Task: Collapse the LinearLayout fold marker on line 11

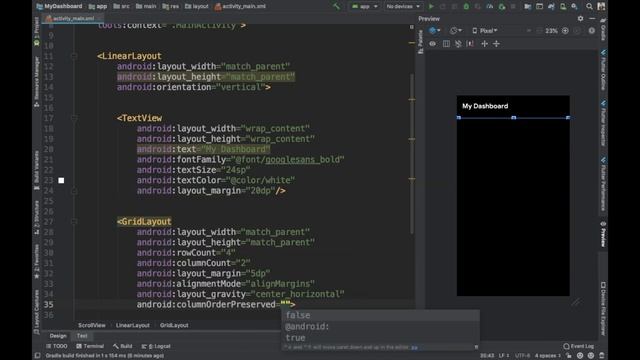Action: click(74, 56)
